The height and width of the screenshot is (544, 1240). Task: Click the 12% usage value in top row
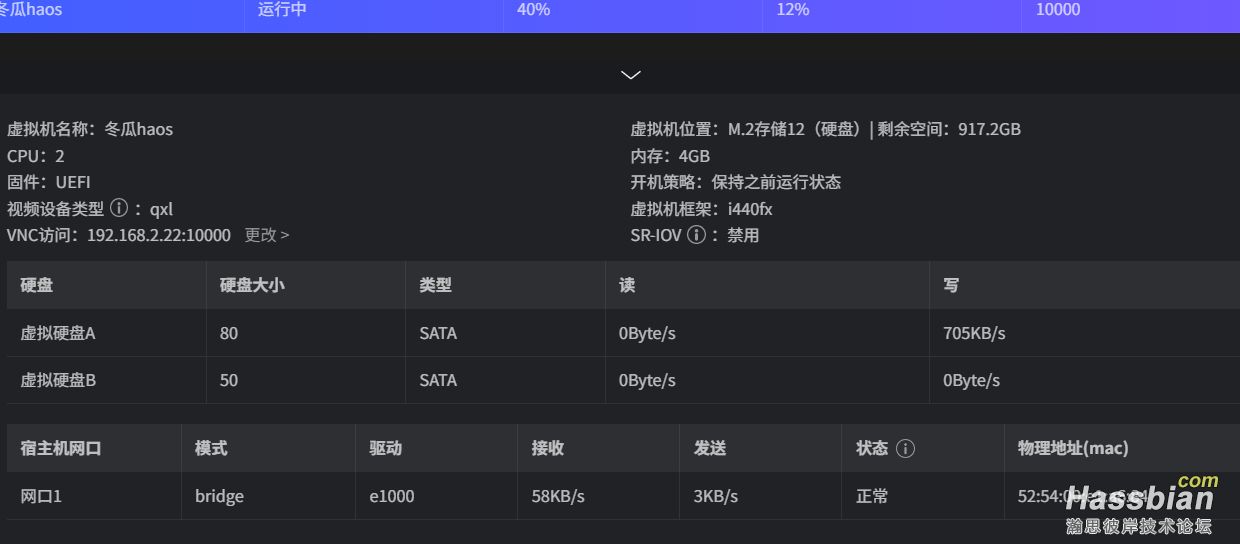tap(792, 10)
